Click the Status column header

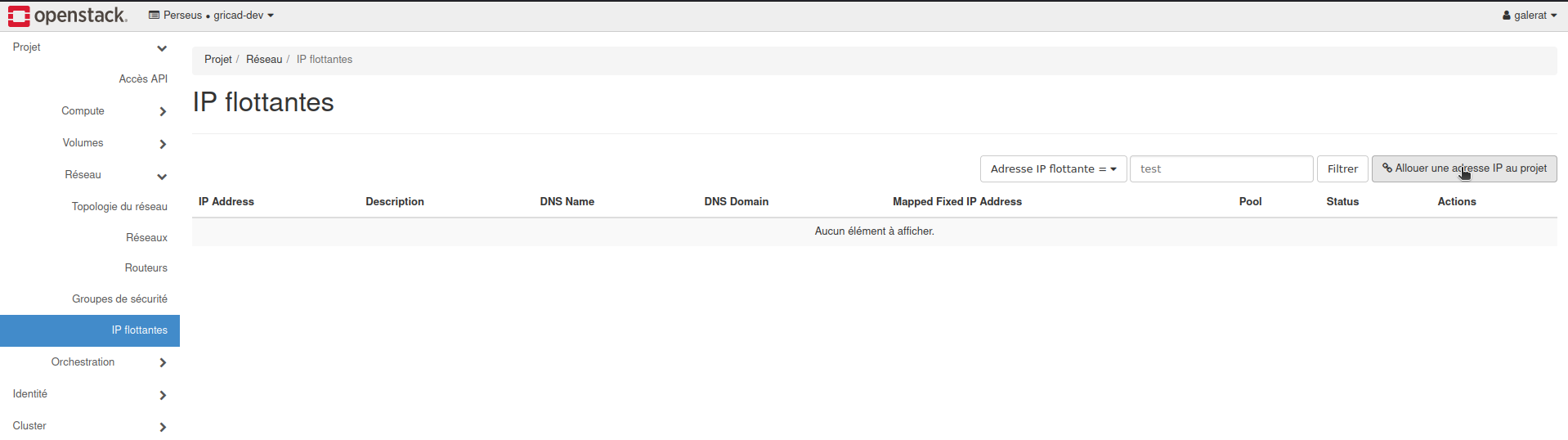point(1342,202)
